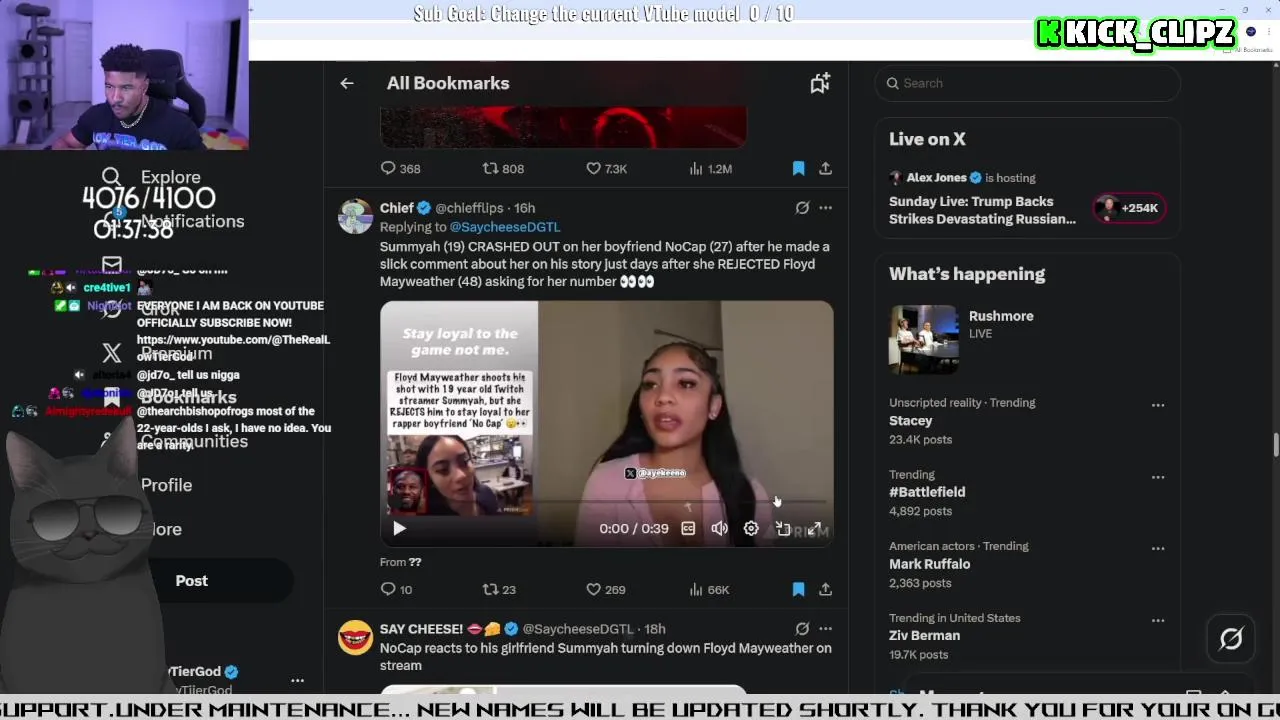This screenshot has height=720, width=1280.
Task: Open video player settings gear
Action: [x=751, y=528]
